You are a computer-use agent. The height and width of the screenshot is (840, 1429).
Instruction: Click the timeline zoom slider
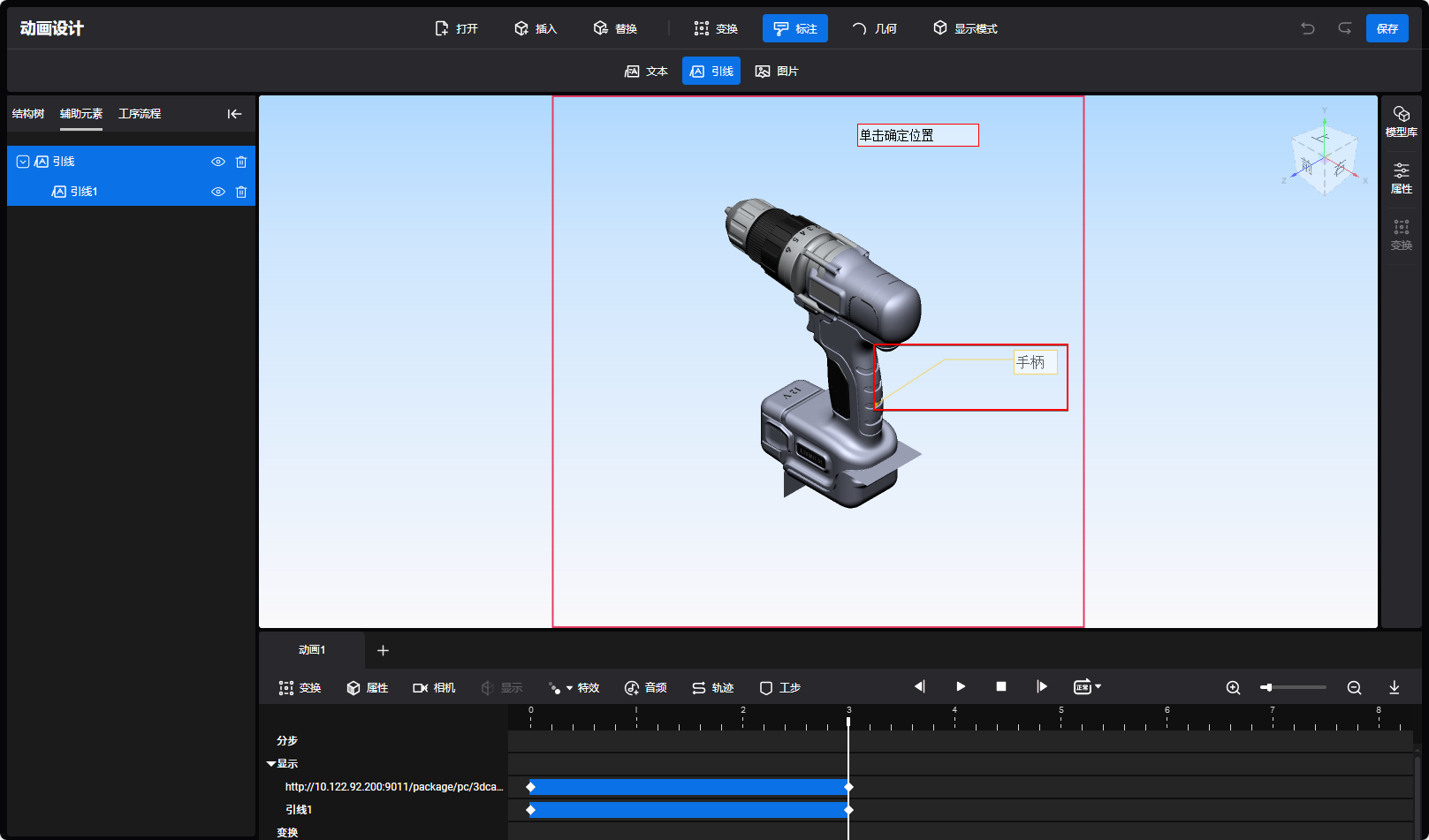click(x=1293, y=687)
